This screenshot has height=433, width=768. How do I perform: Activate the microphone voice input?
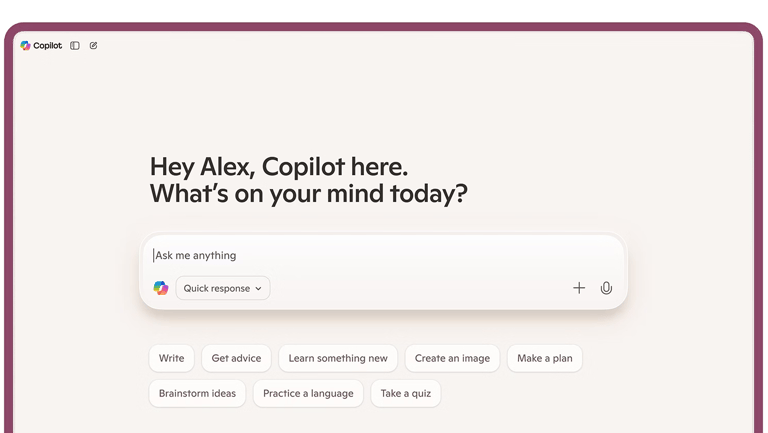606,288
